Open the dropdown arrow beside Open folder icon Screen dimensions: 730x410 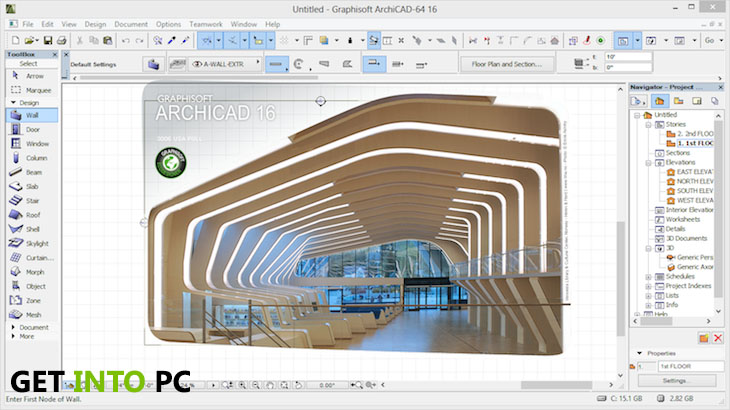(x=37, y=41)
